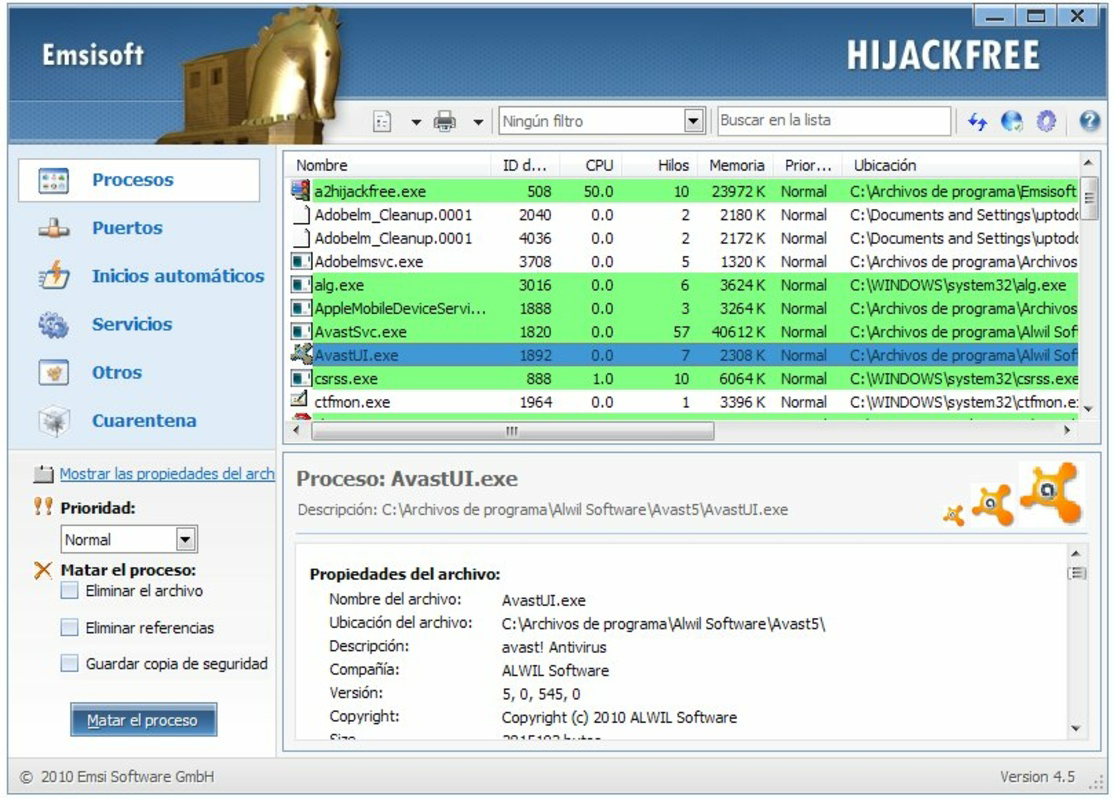Sort by the Hilos column header
Screen dimensions: 1114x800
pyautogui.click(x=661, y=166)
